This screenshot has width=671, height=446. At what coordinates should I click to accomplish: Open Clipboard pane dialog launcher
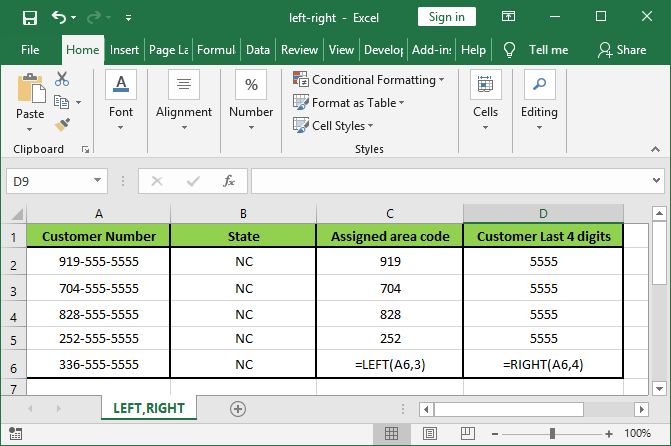click(86, 149)
